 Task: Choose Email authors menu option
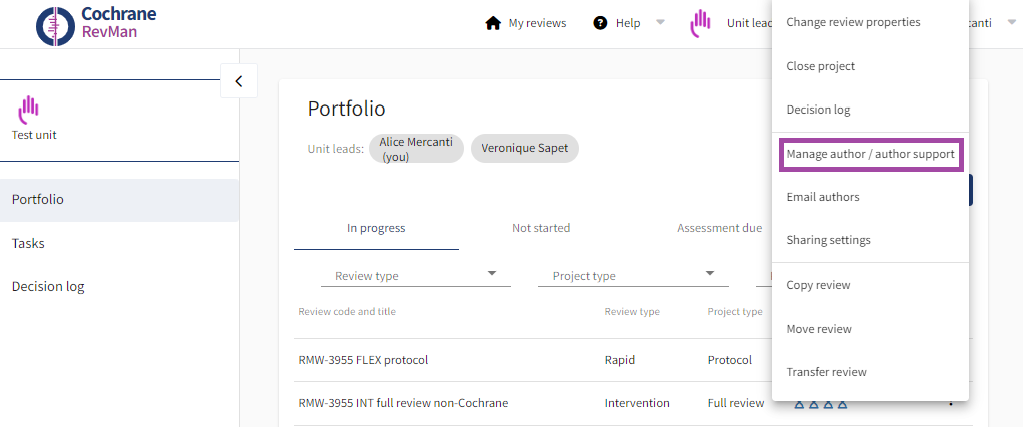tap(822, 197)
